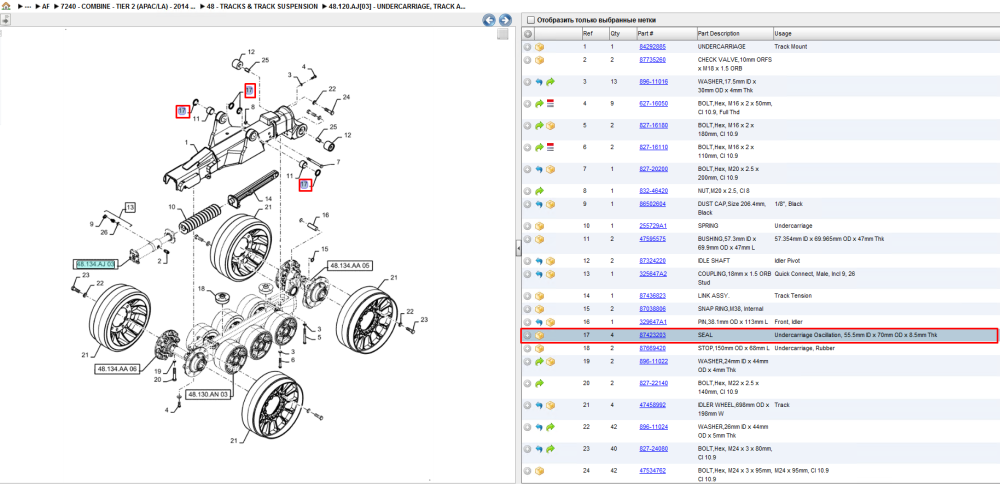Image resolution: width=1000 pixels, height=484 pixels.
Task: Click blue arrow on IDLE SHAFT row
Action: 539,261
